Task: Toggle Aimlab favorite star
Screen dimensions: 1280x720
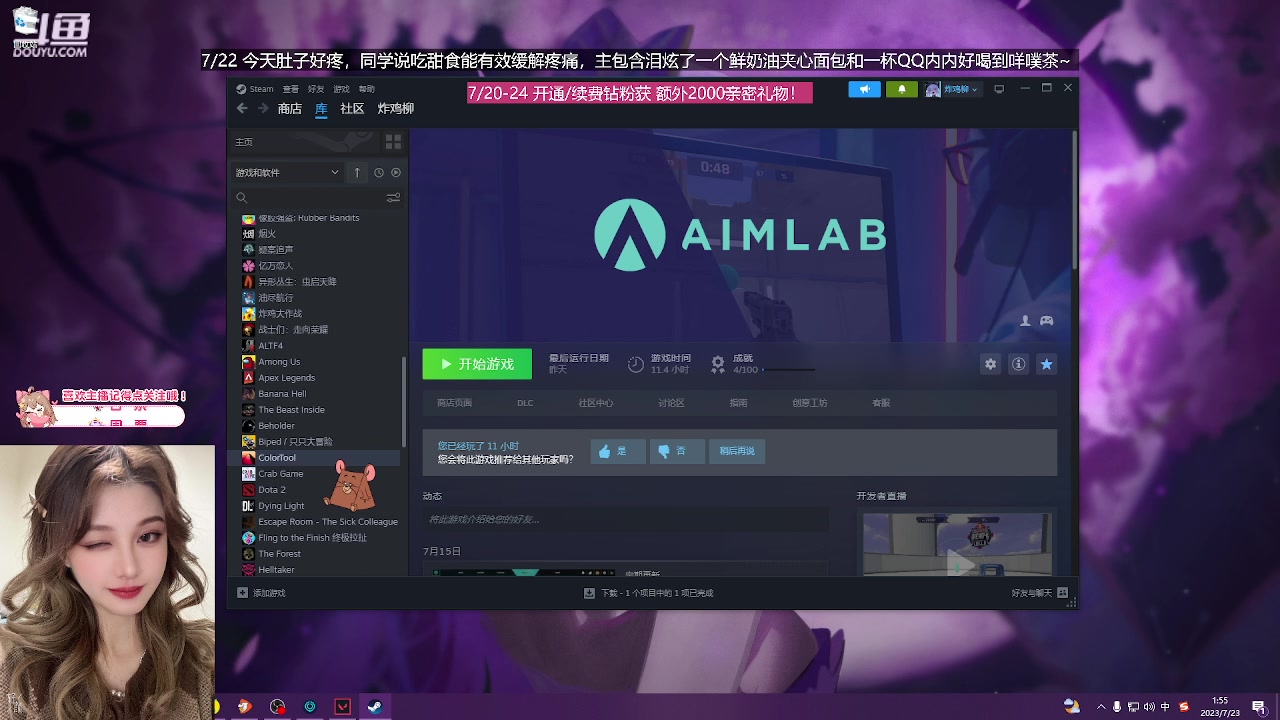Action: [x=1046, y=364]
